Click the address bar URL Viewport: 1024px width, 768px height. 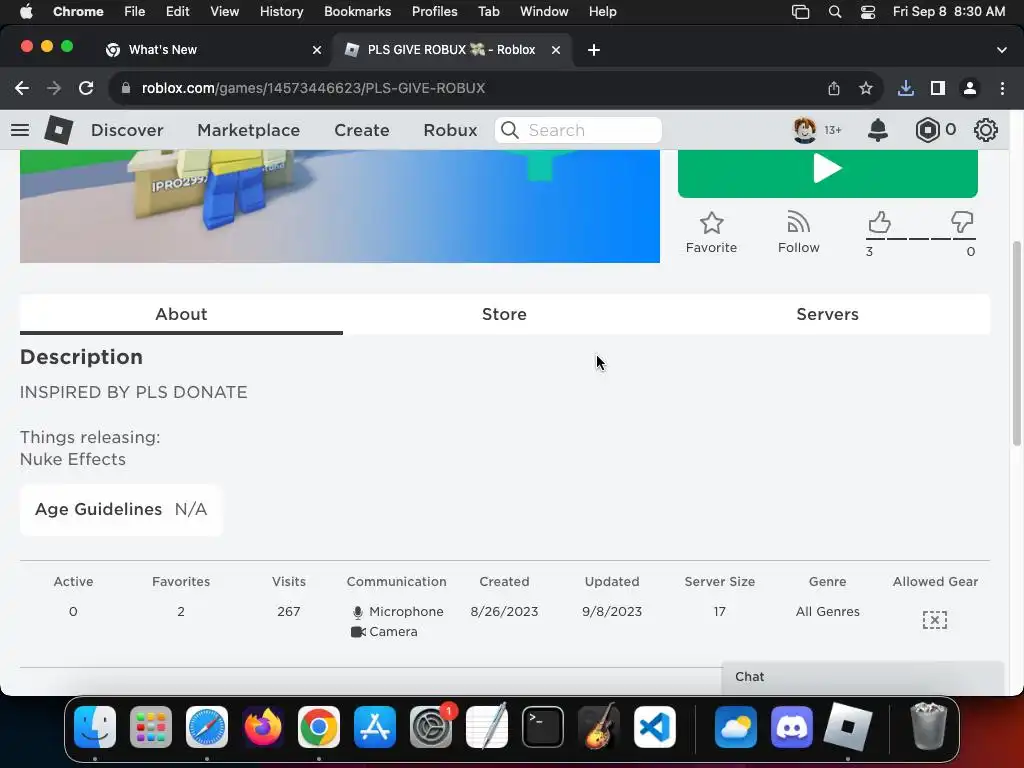[313, 88]
